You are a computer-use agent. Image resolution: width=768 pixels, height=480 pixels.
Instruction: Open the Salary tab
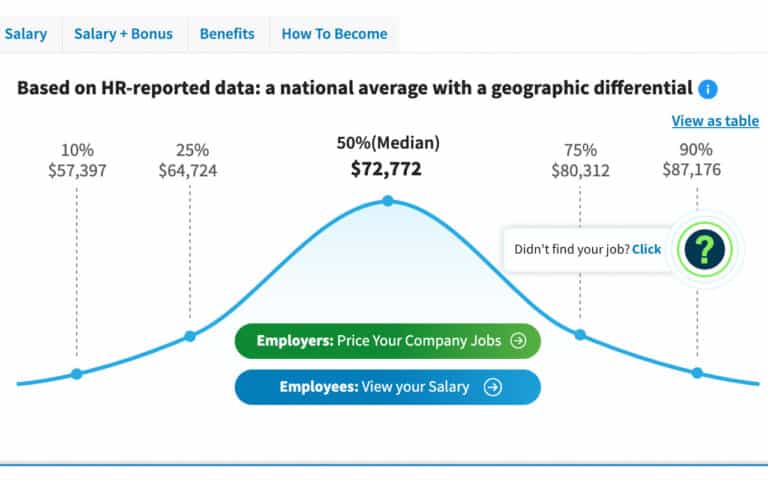(26, 34)
